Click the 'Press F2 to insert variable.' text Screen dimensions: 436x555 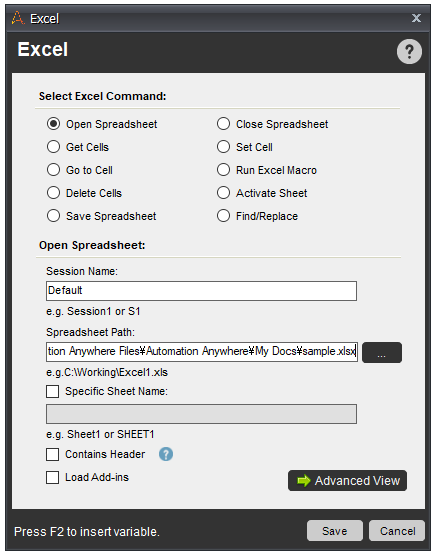[87, 532]
